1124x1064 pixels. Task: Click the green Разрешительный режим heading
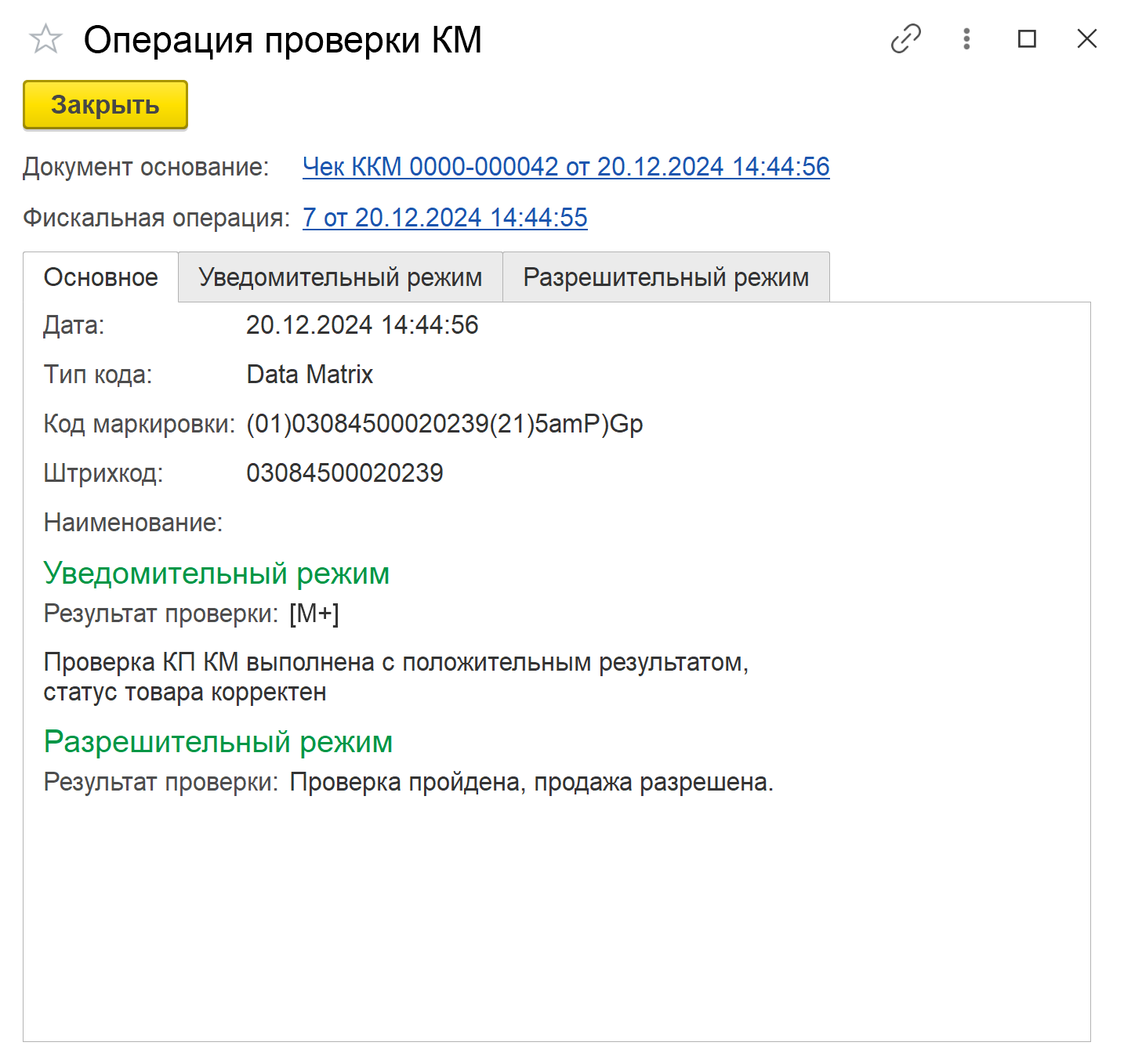coord(218,742)
